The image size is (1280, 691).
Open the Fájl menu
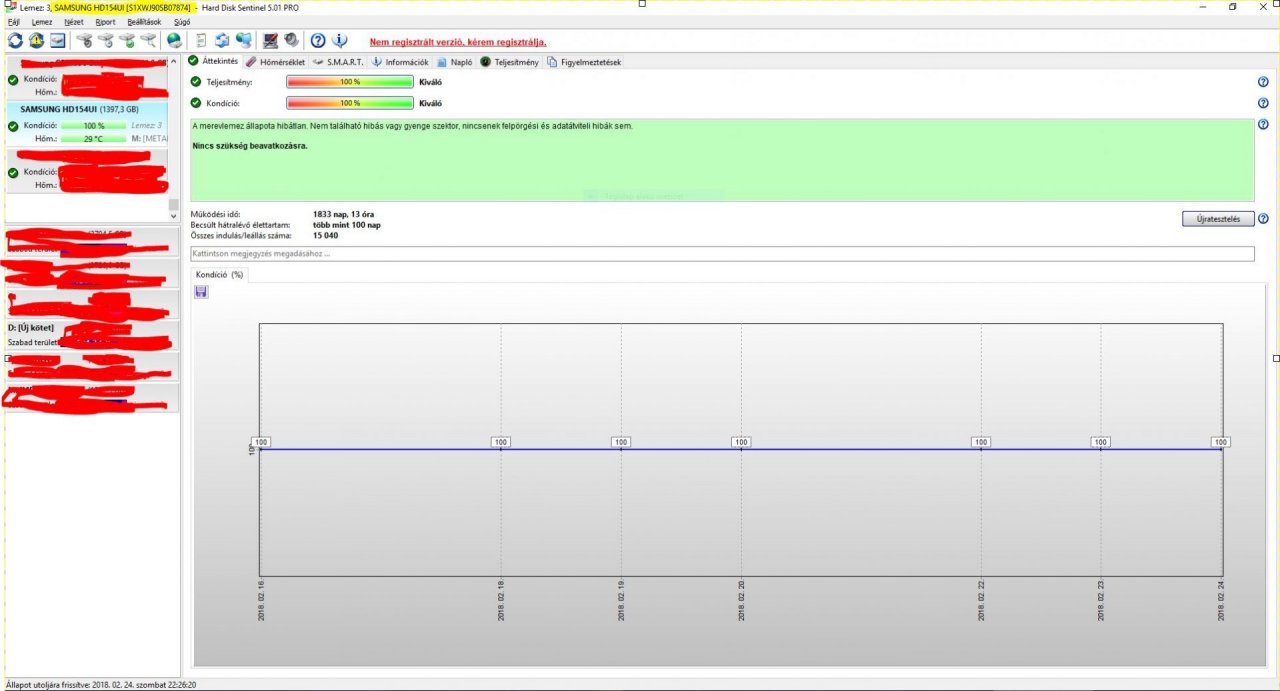pos(14,21)
